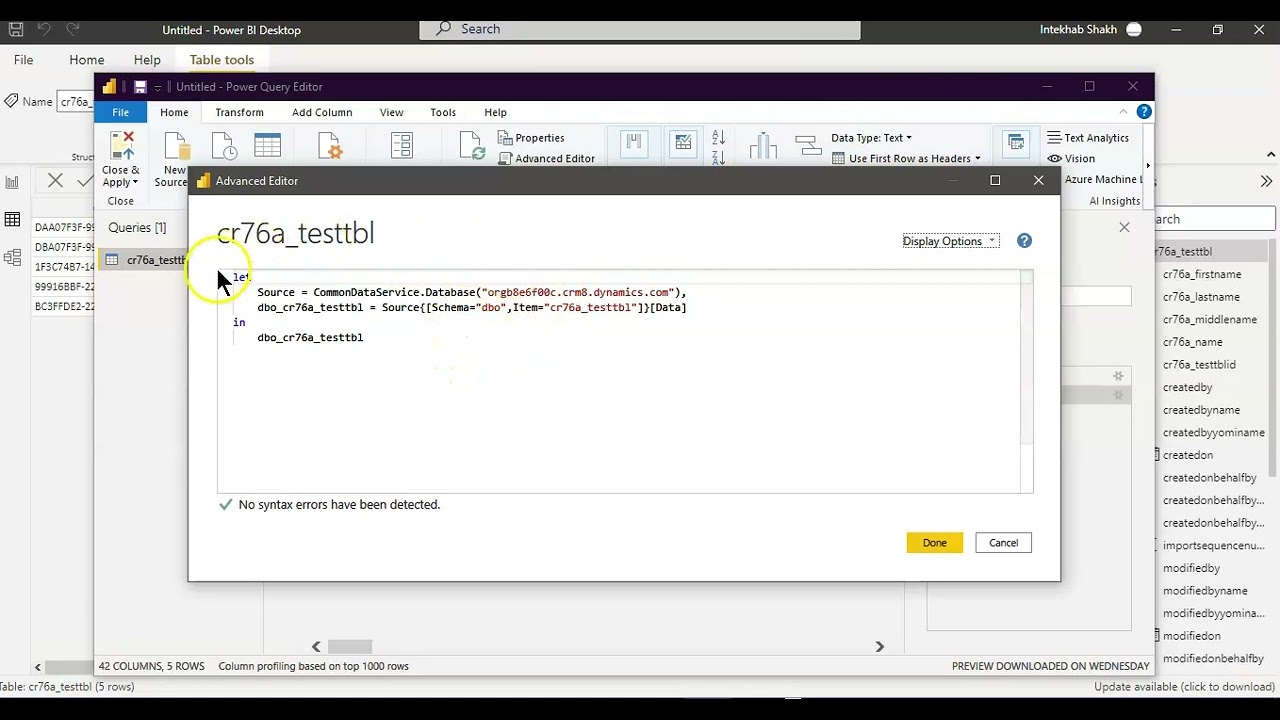Click the Group By icon
This screenshot has height=720, width=1280.
tap(809, 146)
